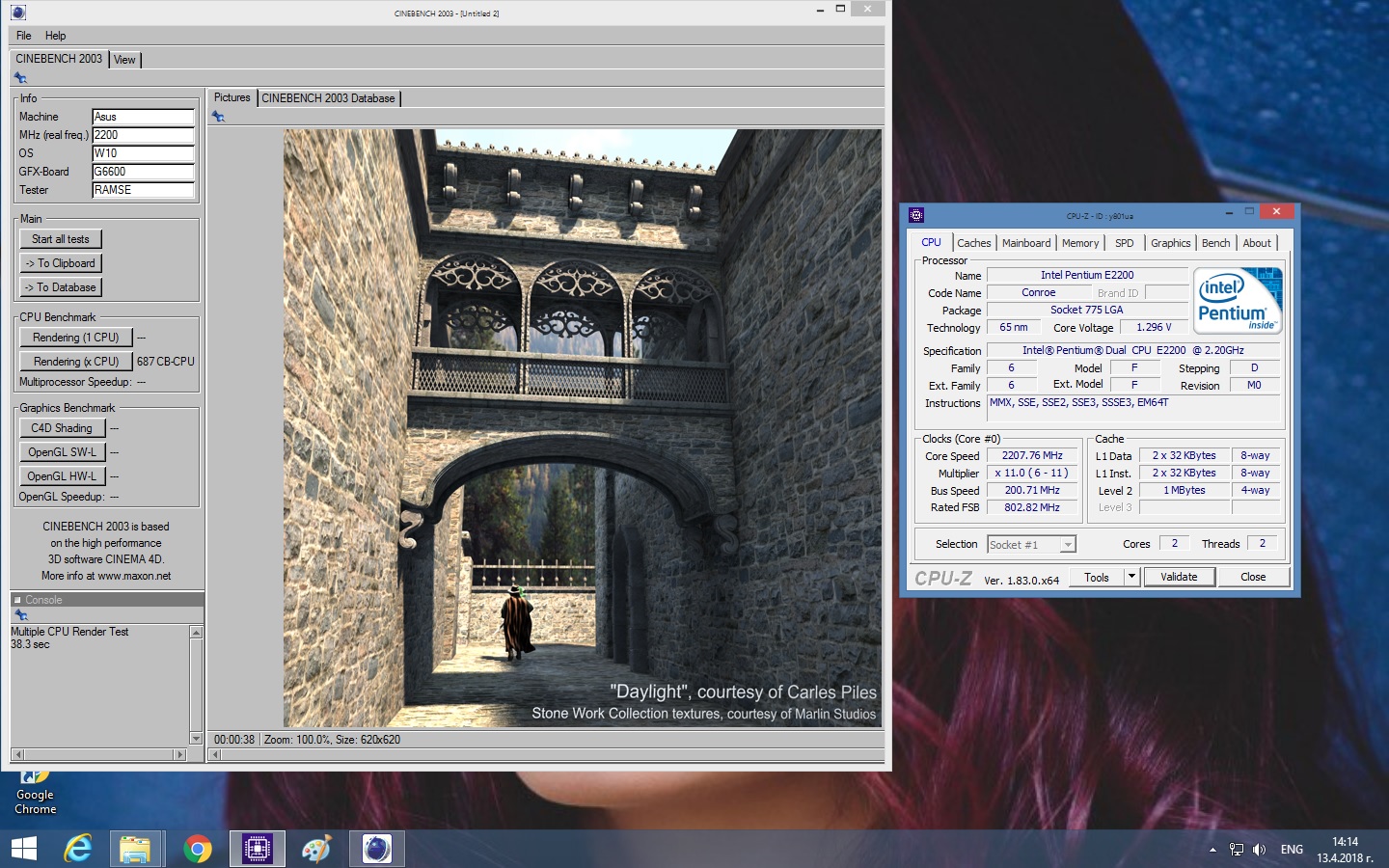
Task: Click the ENG language indicator
Action: coord(1292,850)
